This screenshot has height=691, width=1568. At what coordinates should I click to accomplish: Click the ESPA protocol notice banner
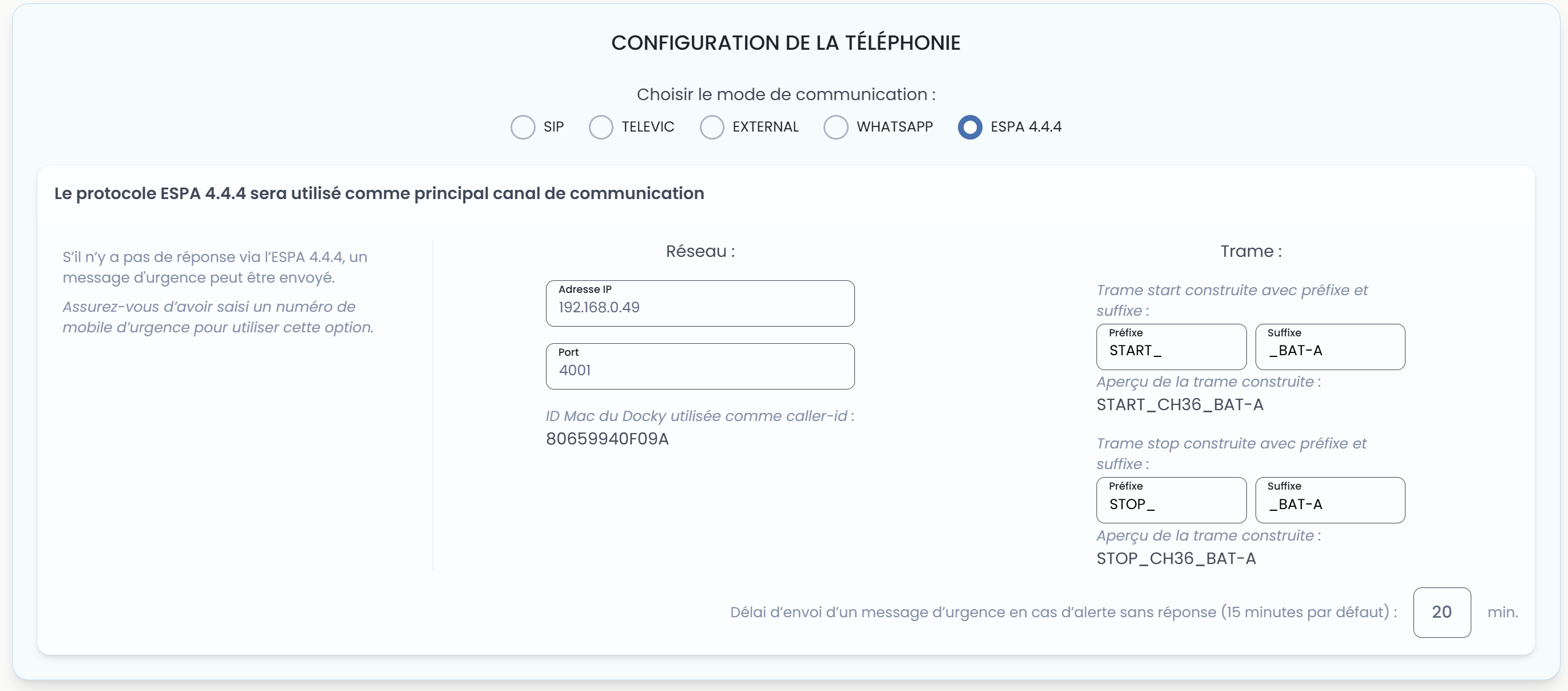click(x=379, y=193)
